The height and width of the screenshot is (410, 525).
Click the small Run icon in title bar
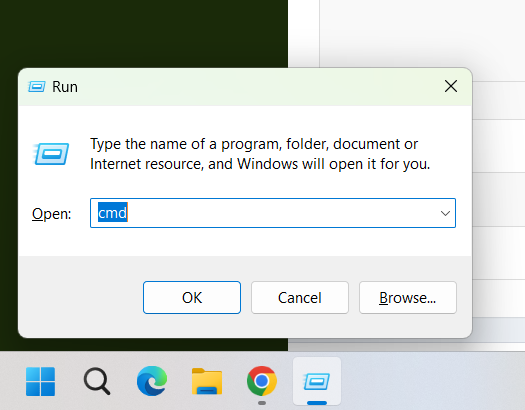[x=36, y=87]
